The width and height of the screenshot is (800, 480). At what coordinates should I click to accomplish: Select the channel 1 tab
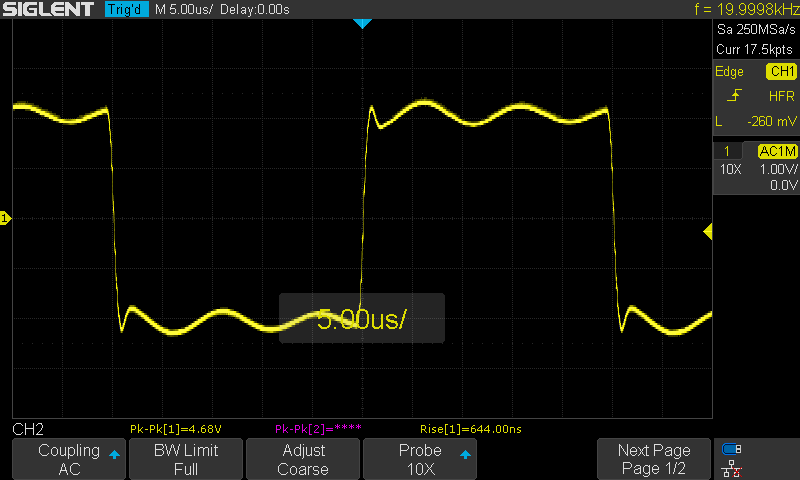[x=727, y=151]
